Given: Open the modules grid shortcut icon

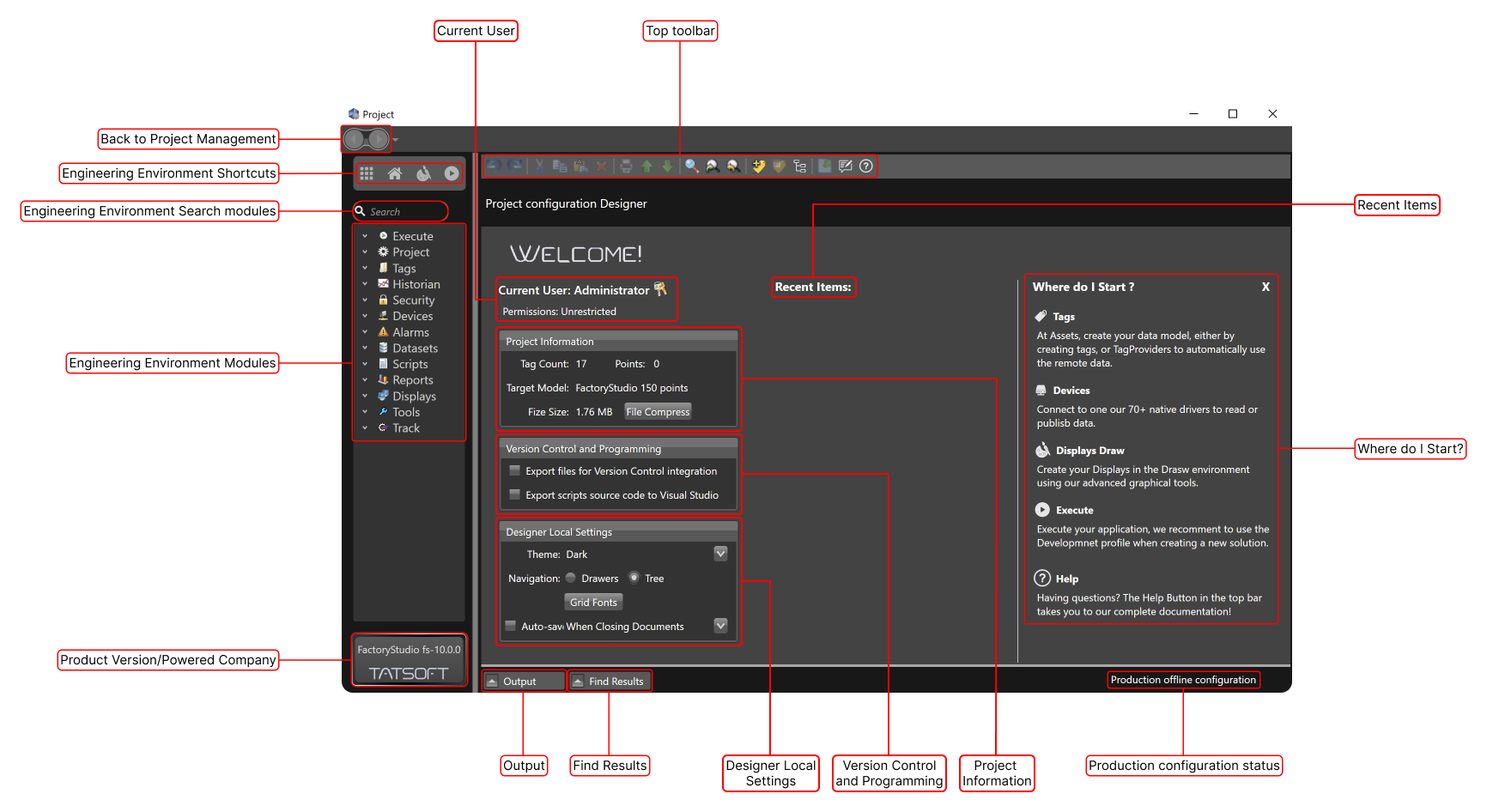Looking at the screenshot, I should 367,173.
